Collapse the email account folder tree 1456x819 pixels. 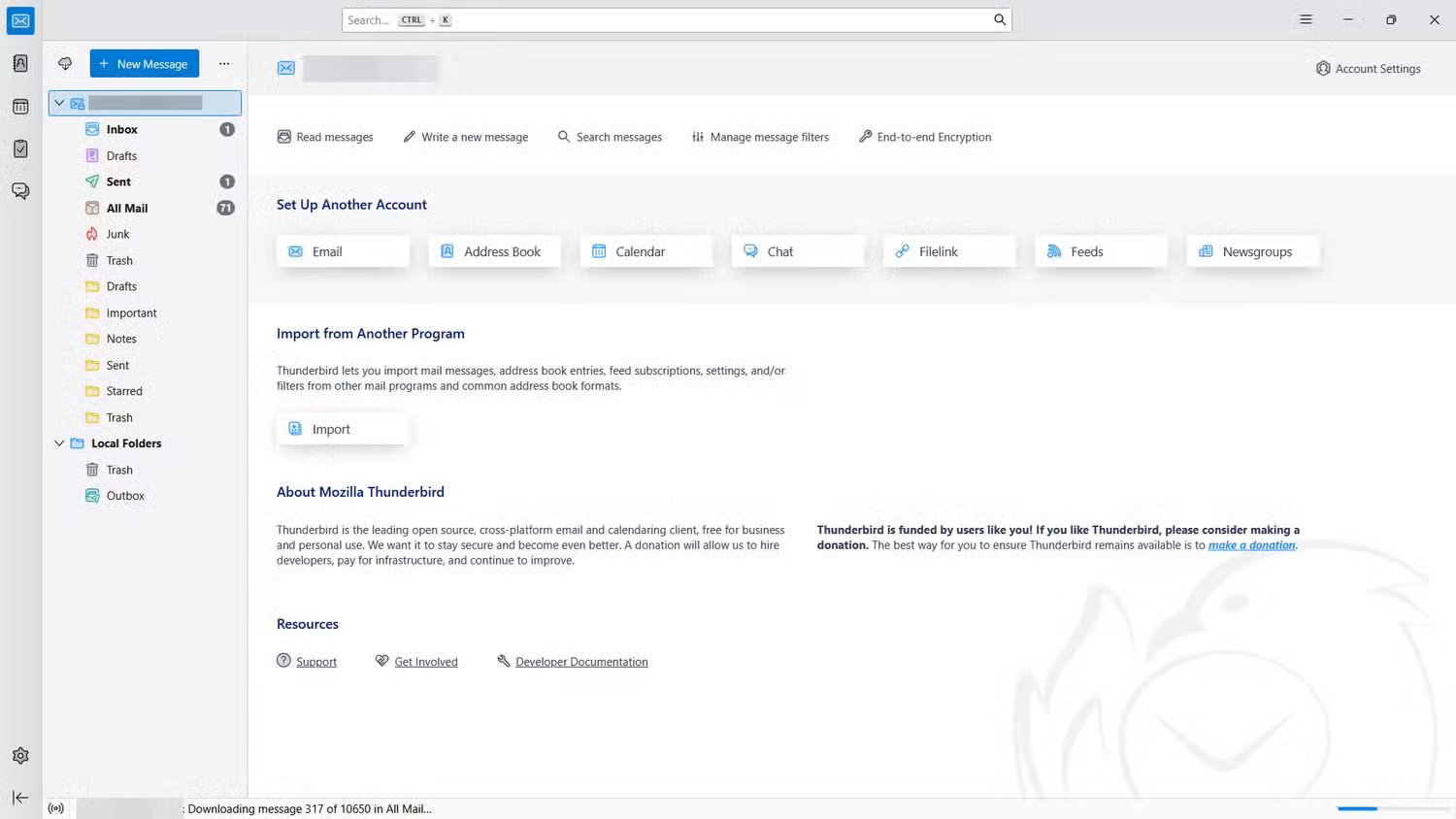pyautogui.click(x=59, y=102)
